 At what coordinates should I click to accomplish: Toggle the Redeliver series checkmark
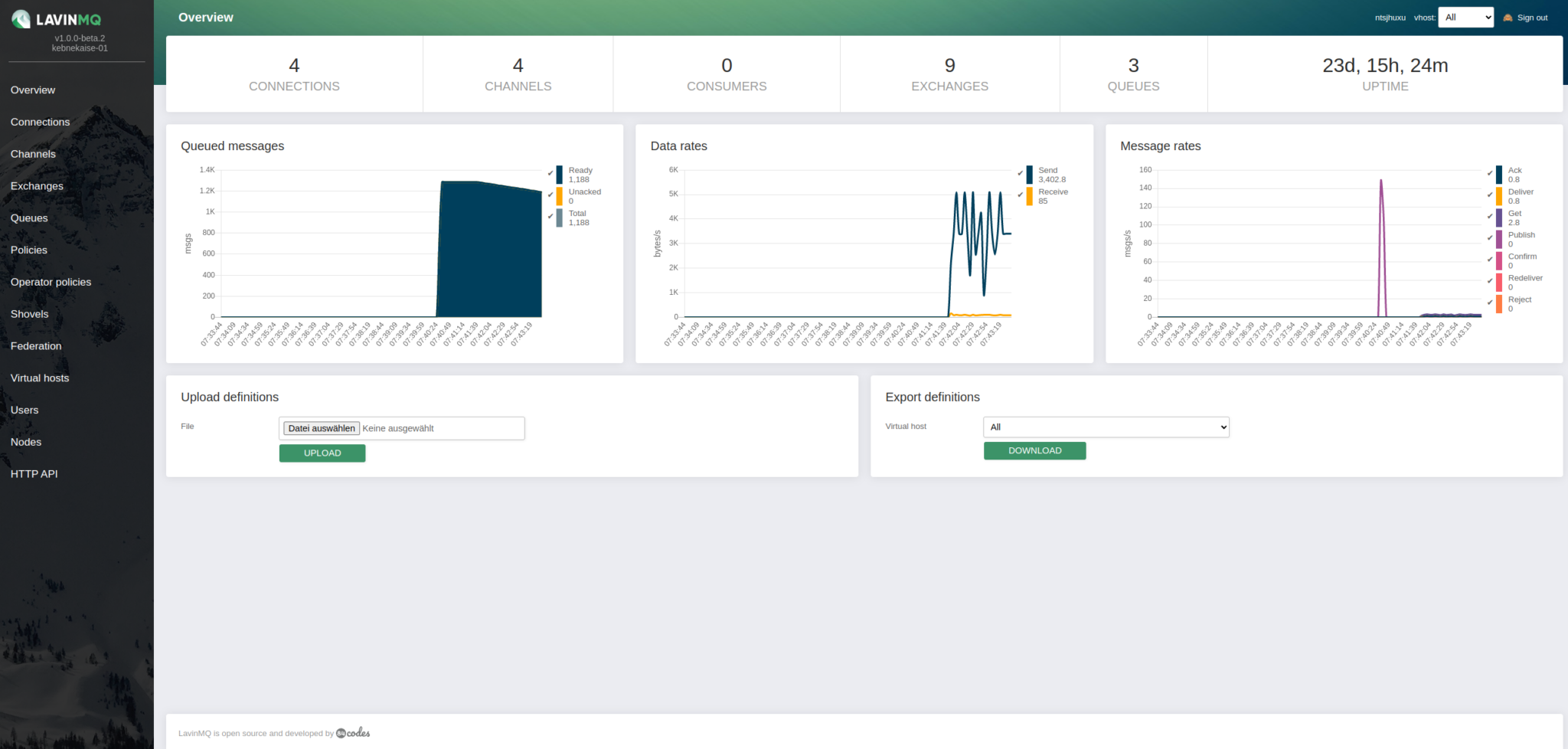1490,282
